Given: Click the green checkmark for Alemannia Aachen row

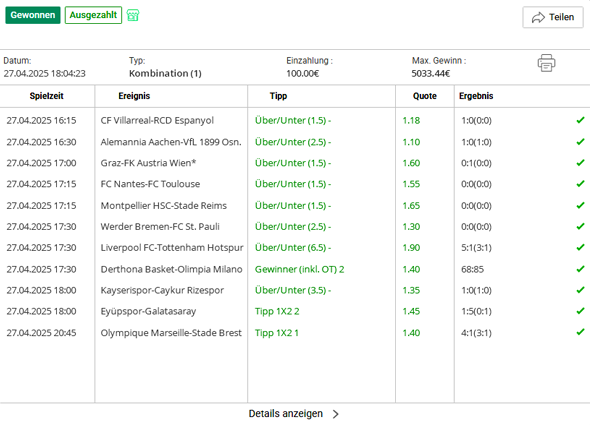Looking at the screenshot, I should click(x=580, y=142).
